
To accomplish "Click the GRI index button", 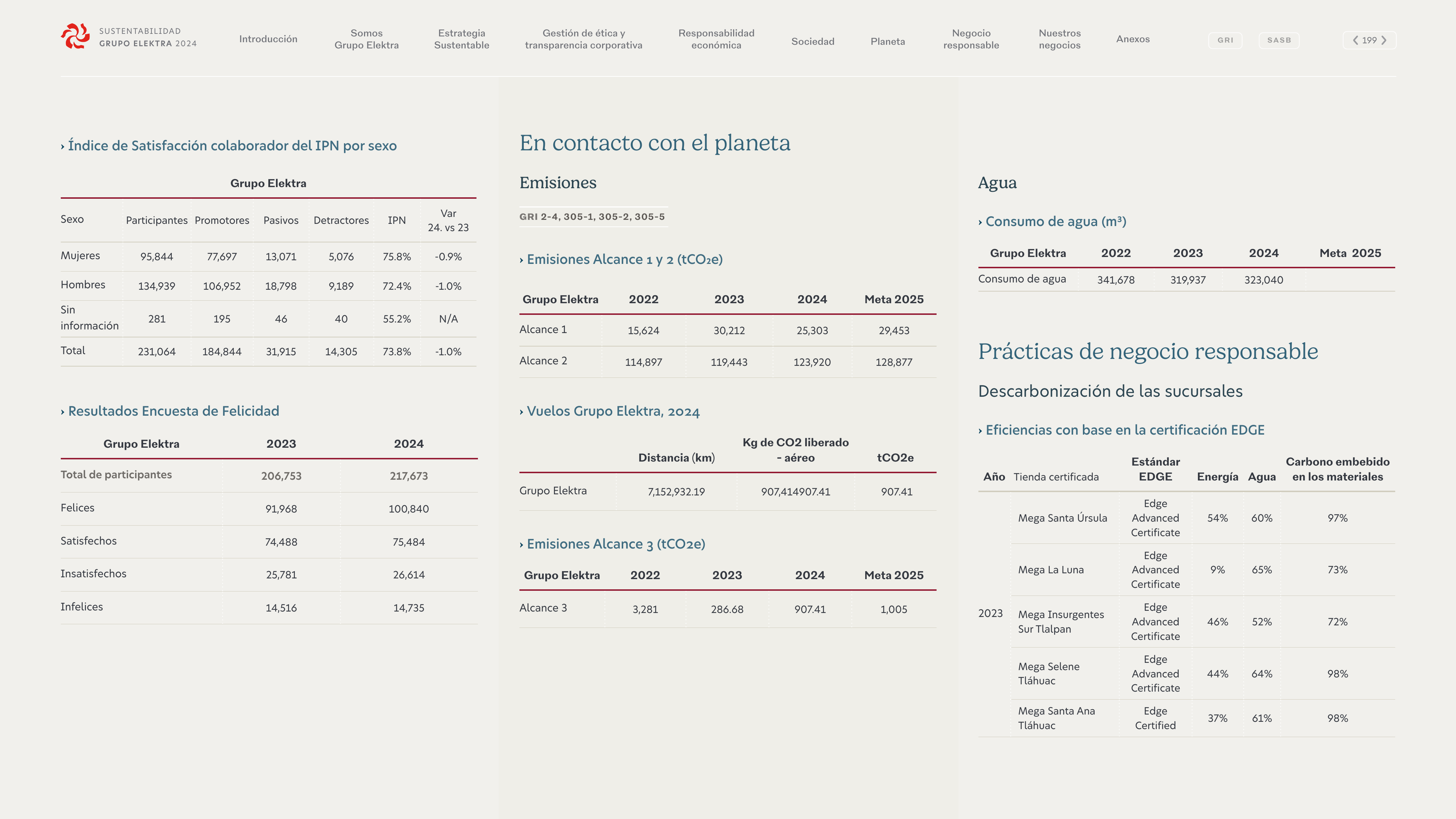I will point(1225,40).
